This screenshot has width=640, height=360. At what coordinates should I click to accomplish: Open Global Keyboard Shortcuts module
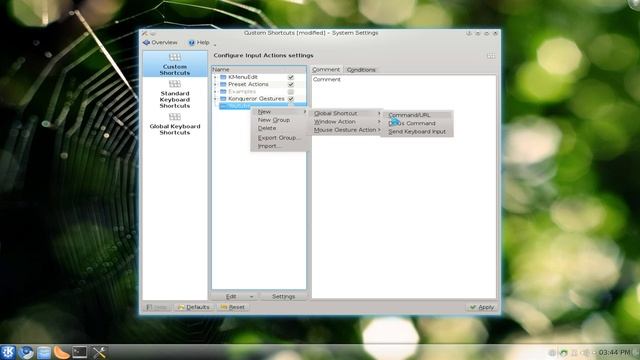pos(175,124)
